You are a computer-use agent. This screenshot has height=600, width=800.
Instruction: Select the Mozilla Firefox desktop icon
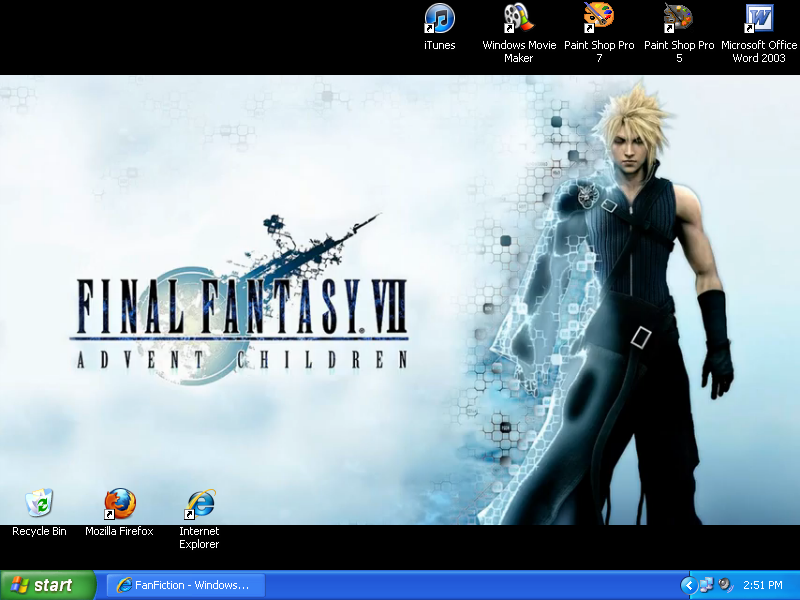[119, 503]
